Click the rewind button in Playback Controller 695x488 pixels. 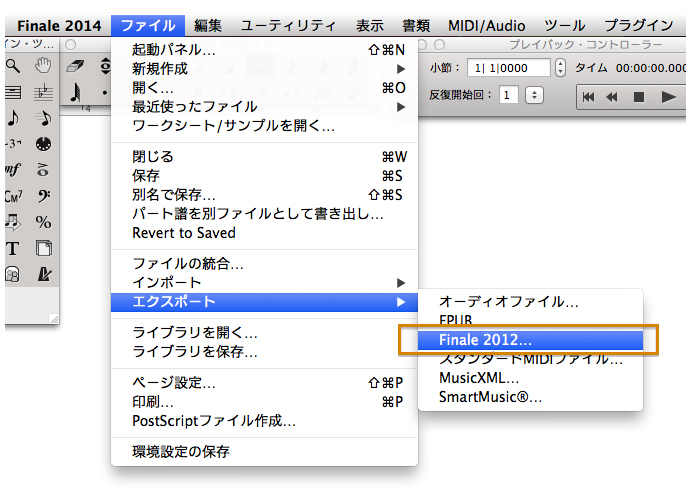(612, 97)
